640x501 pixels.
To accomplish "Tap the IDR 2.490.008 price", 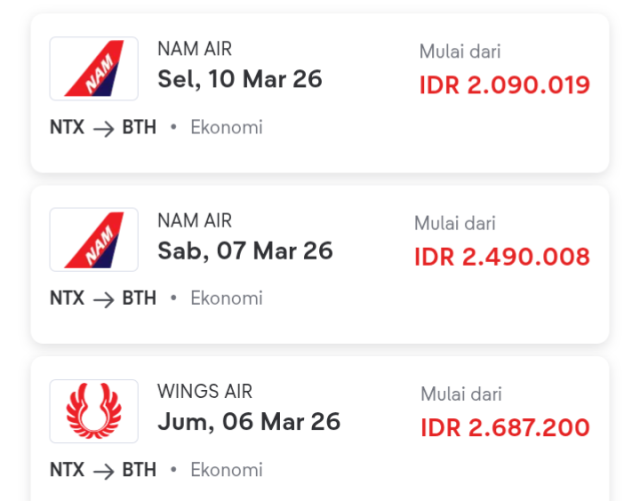I will 502,257.
